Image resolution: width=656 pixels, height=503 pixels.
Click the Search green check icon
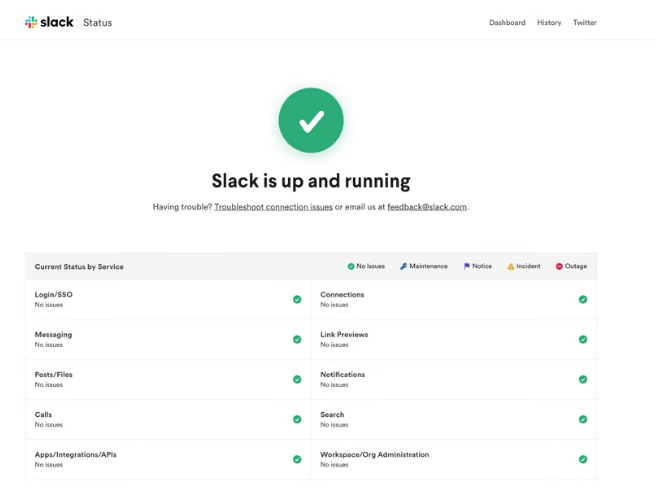[x=583, y=419]
